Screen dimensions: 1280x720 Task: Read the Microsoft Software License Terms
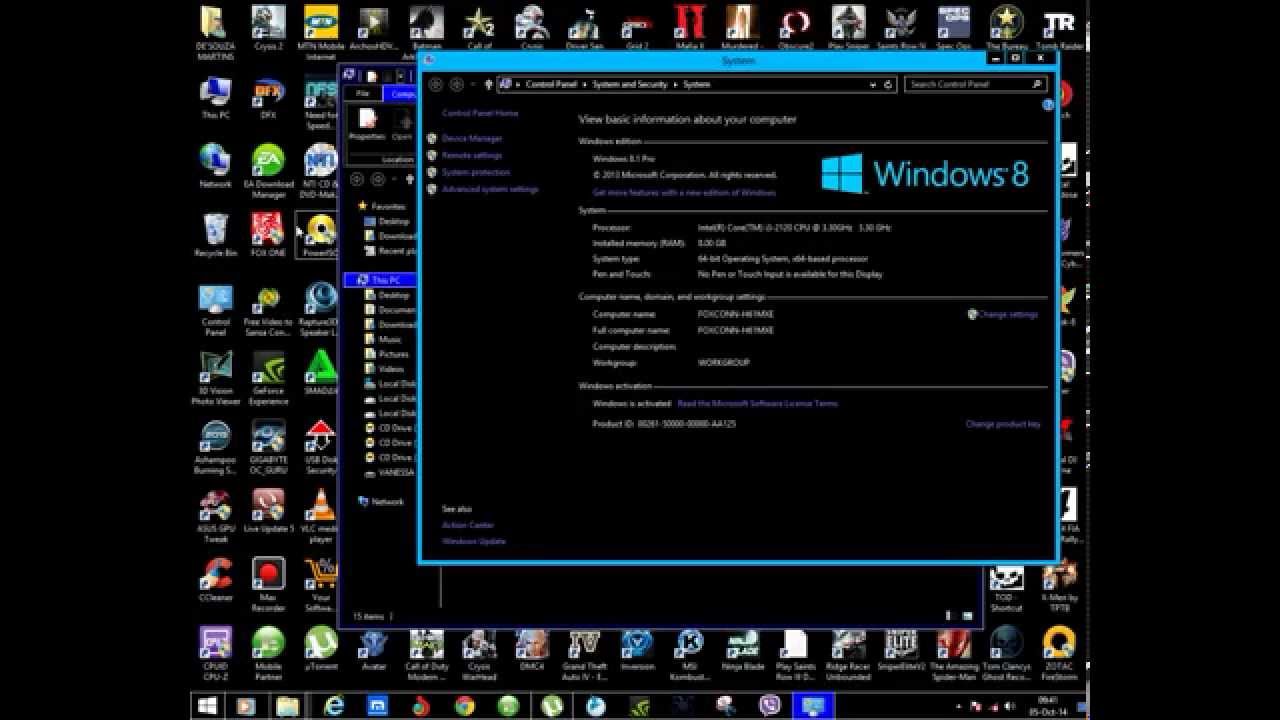(x=758, y=404)
